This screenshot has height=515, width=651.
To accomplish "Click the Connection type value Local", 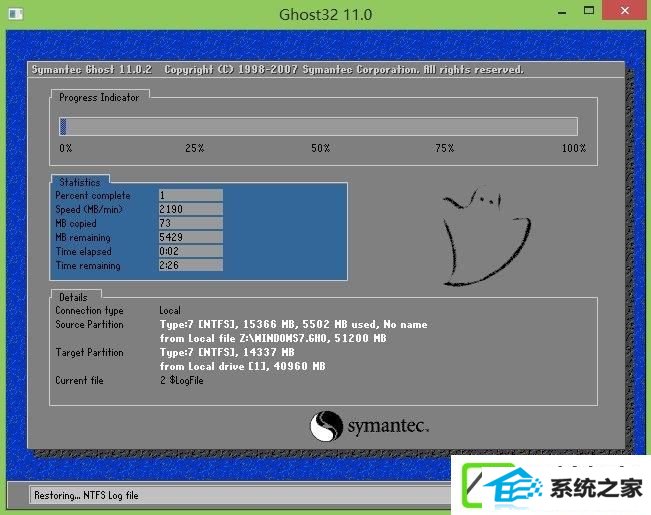I will point(170,310).
